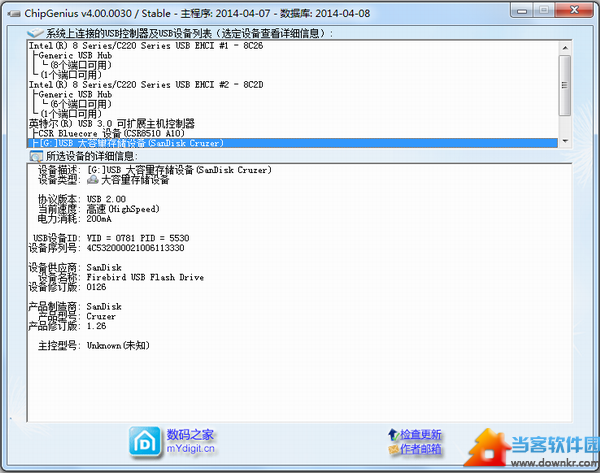
Task: Click device revision value 0126
Action: (96, 287)
